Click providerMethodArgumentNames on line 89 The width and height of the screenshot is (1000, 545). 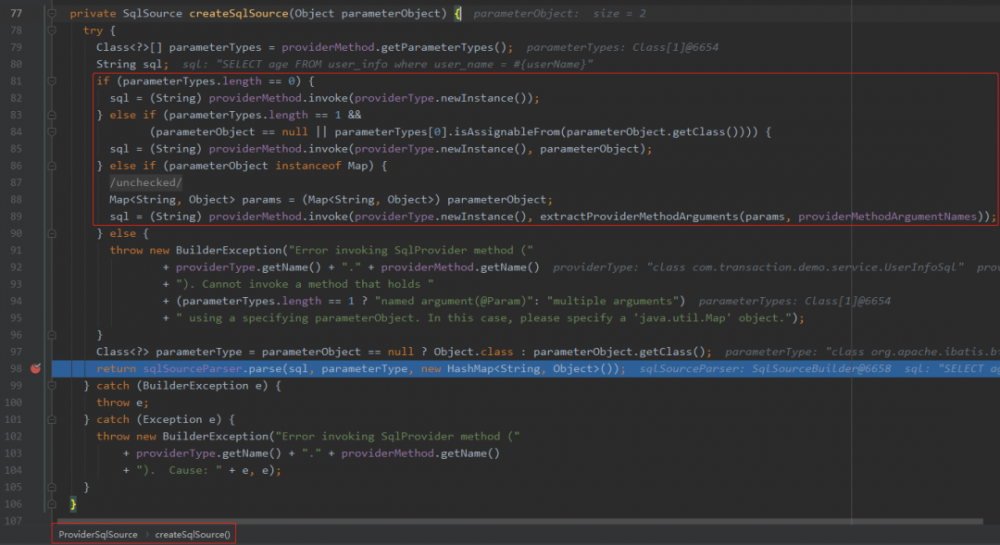coord(887,216)
